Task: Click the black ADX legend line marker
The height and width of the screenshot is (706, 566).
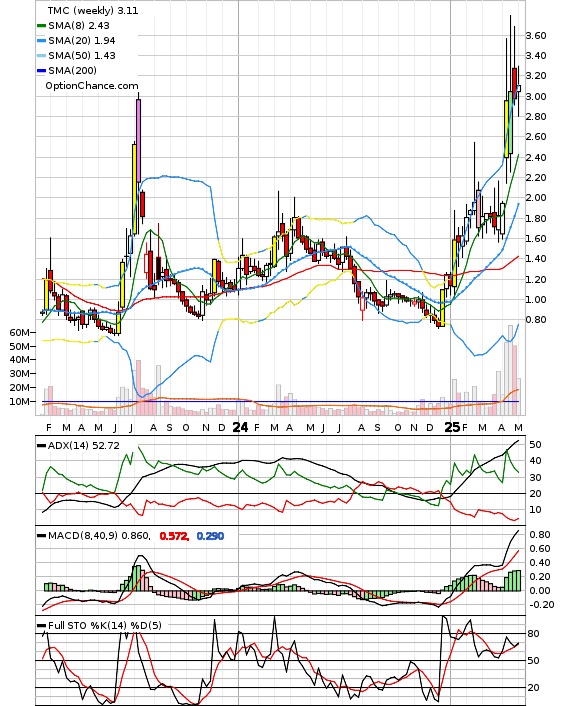Action: pos(41,446)
